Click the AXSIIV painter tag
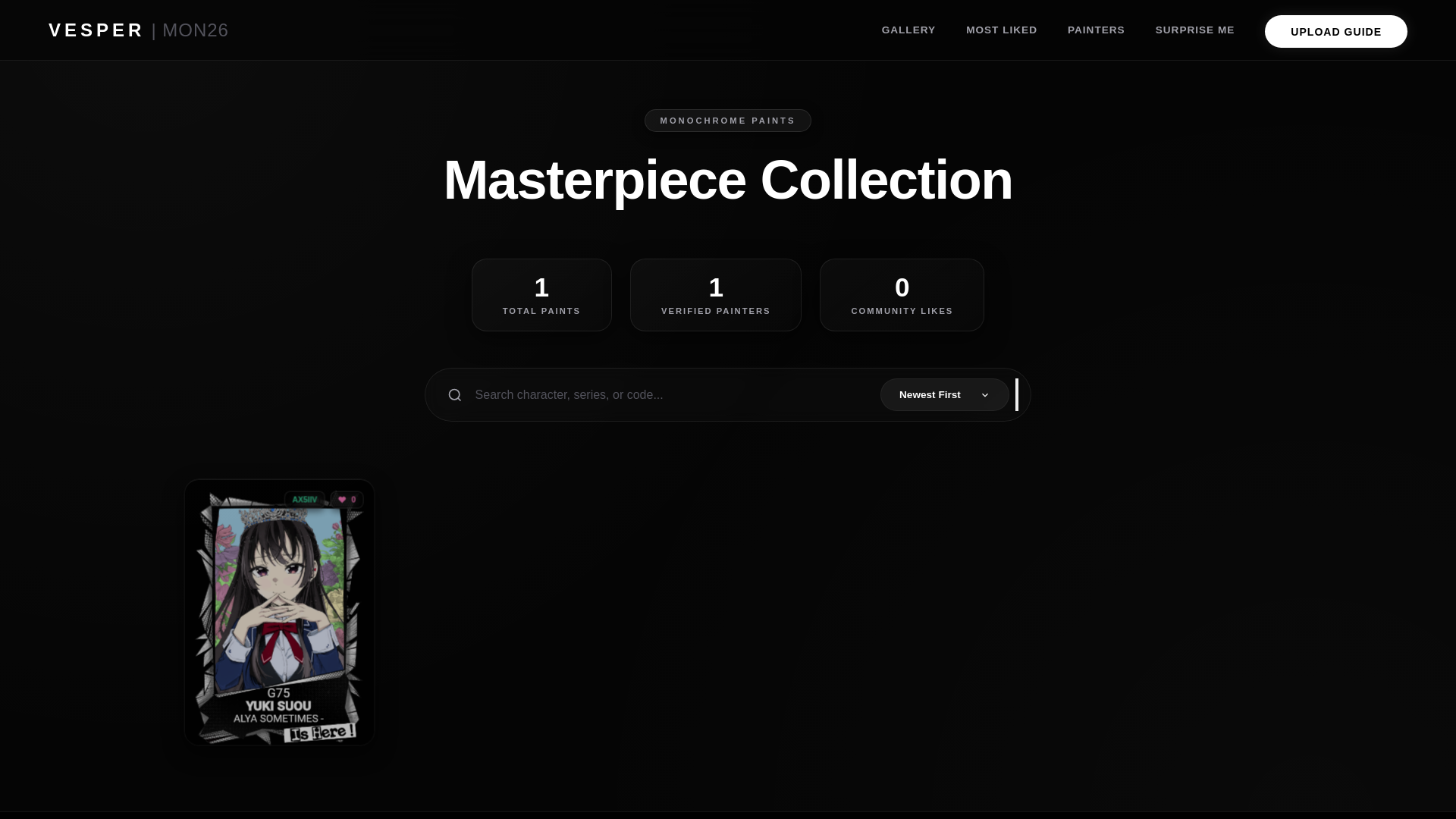Image resolution: width=1456 pixels, height=819 pixels. 305,500
